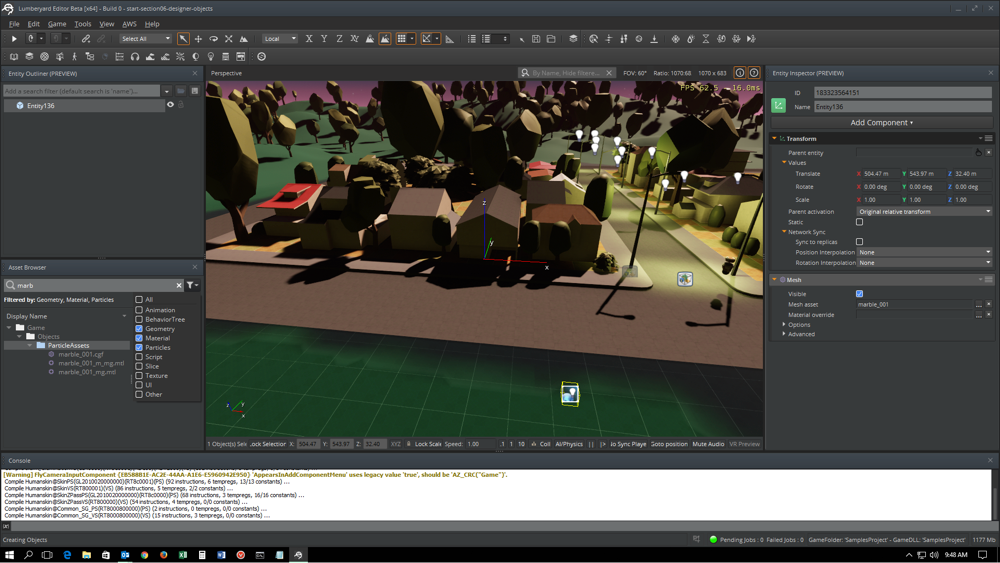The image size is (1000, 563).
Task: Click the hierarchy tree icon in second toolbar
Action: 90,57
